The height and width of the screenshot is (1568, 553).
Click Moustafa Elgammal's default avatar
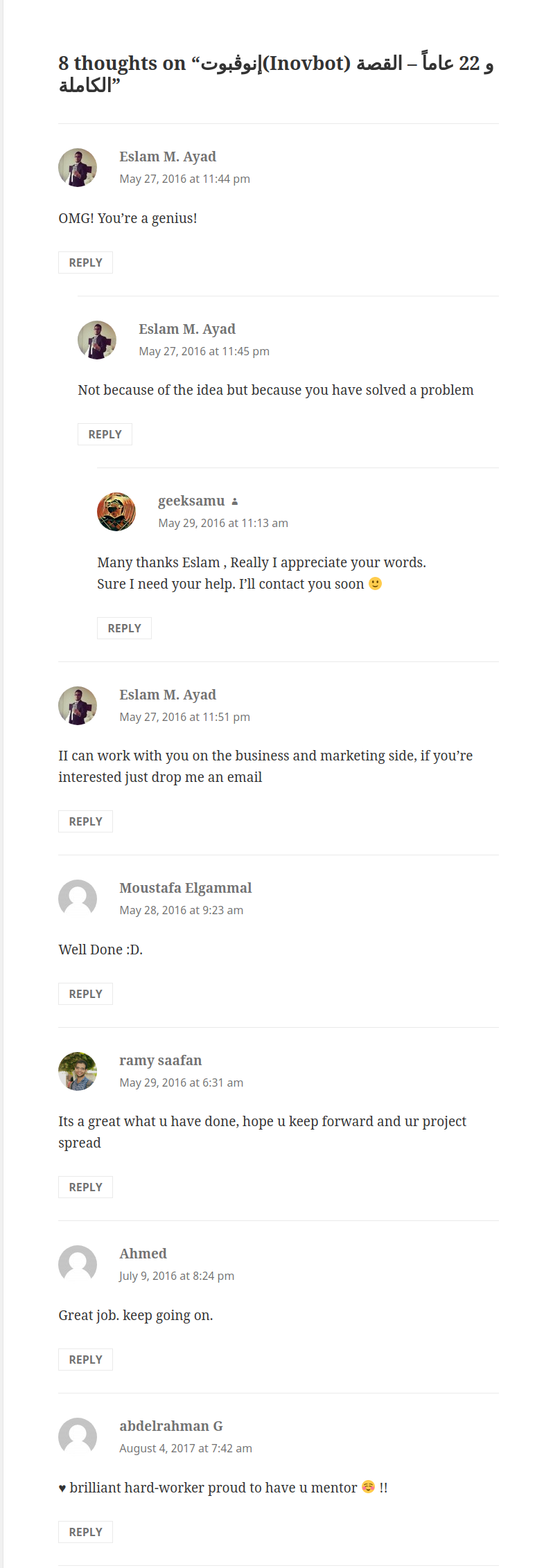tap(78, 899)
